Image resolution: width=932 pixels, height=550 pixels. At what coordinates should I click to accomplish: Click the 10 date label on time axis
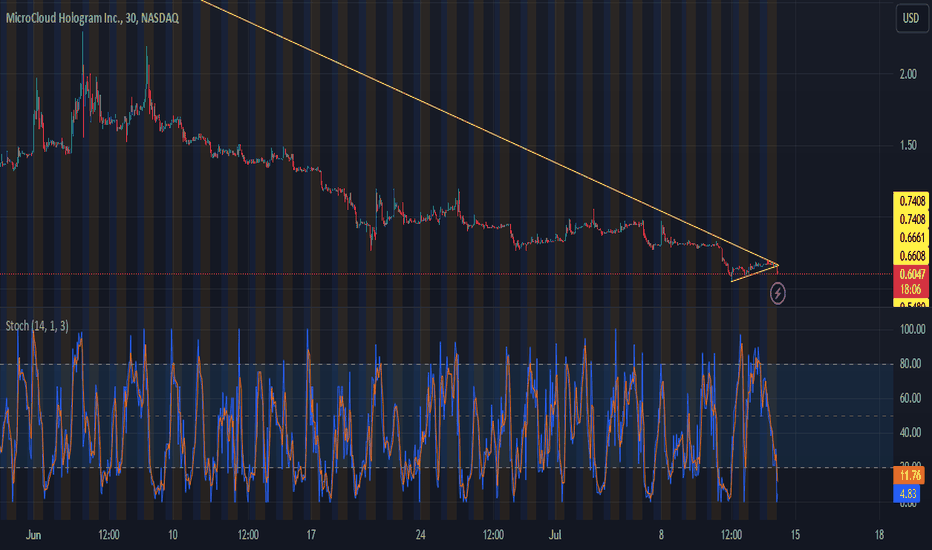(172, 535)
